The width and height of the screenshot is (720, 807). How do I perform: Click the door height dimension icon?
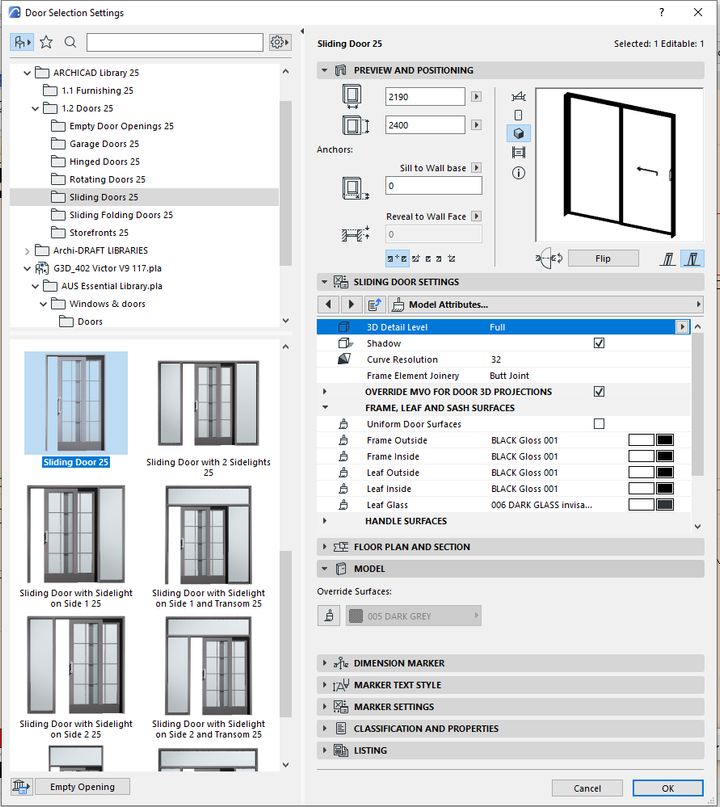[x=356, y=125]
